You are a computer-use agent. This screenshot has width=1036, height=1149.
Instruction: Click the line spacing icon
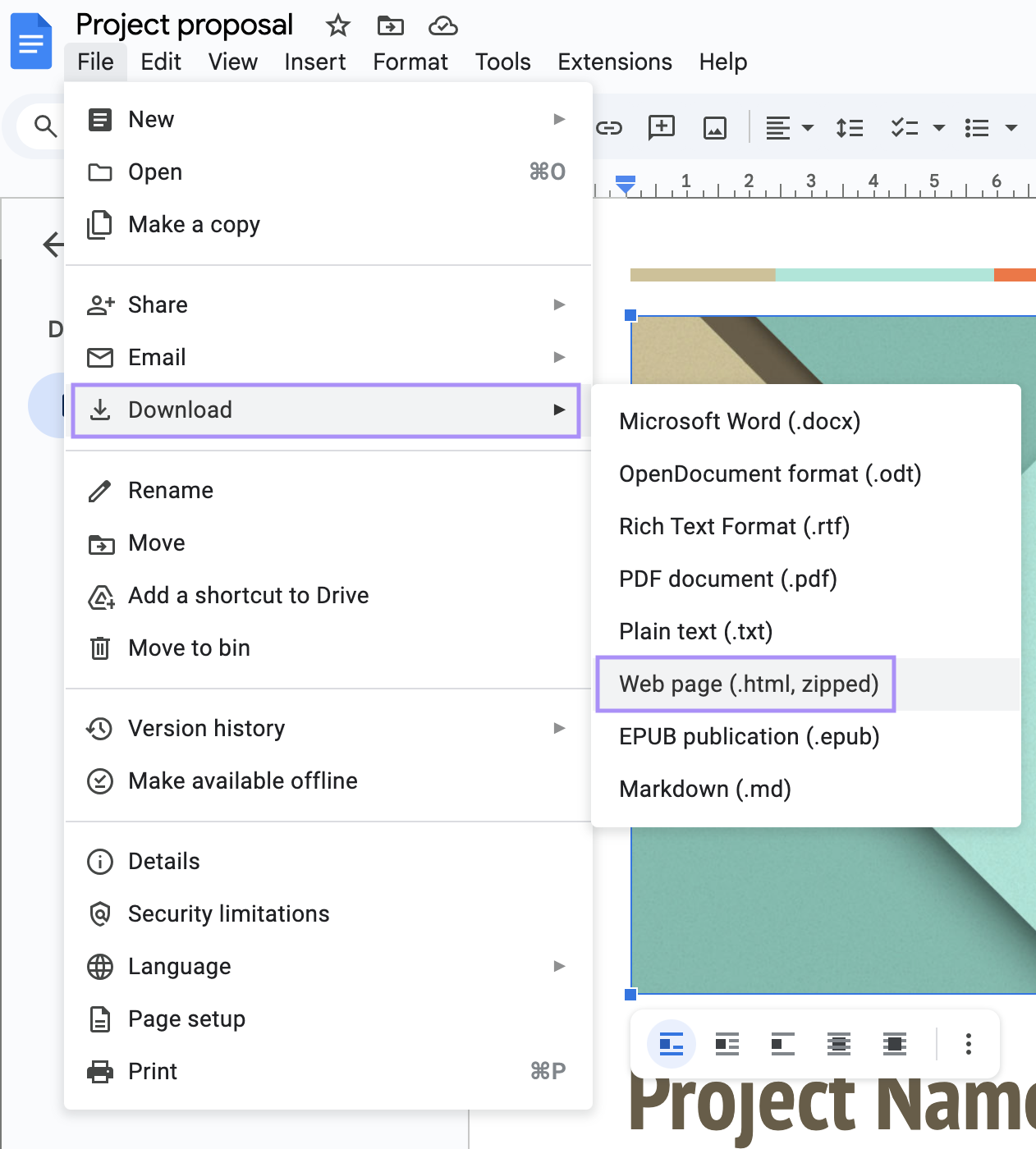tap(850, 127)
